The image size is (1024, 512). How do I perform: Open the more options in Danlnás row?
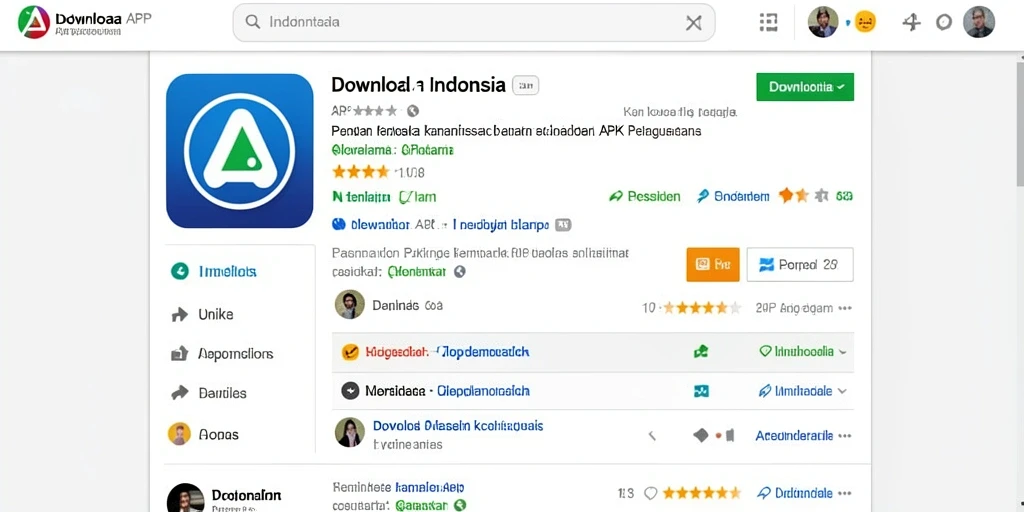tap(846, 308)
